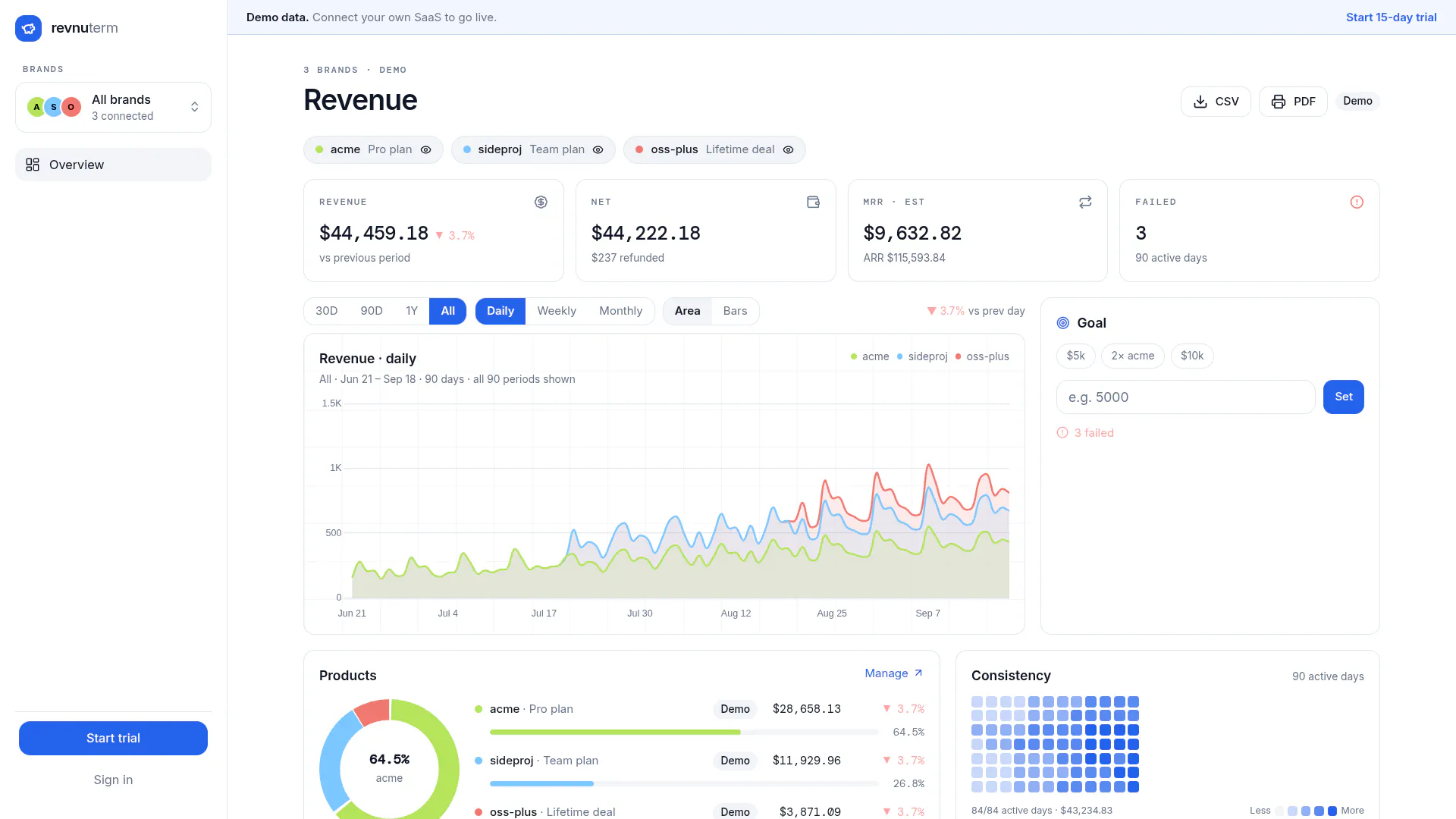Click the Overview grid icon in sidebar
The width and height of the screenshot is (1456, 819).
33,165
